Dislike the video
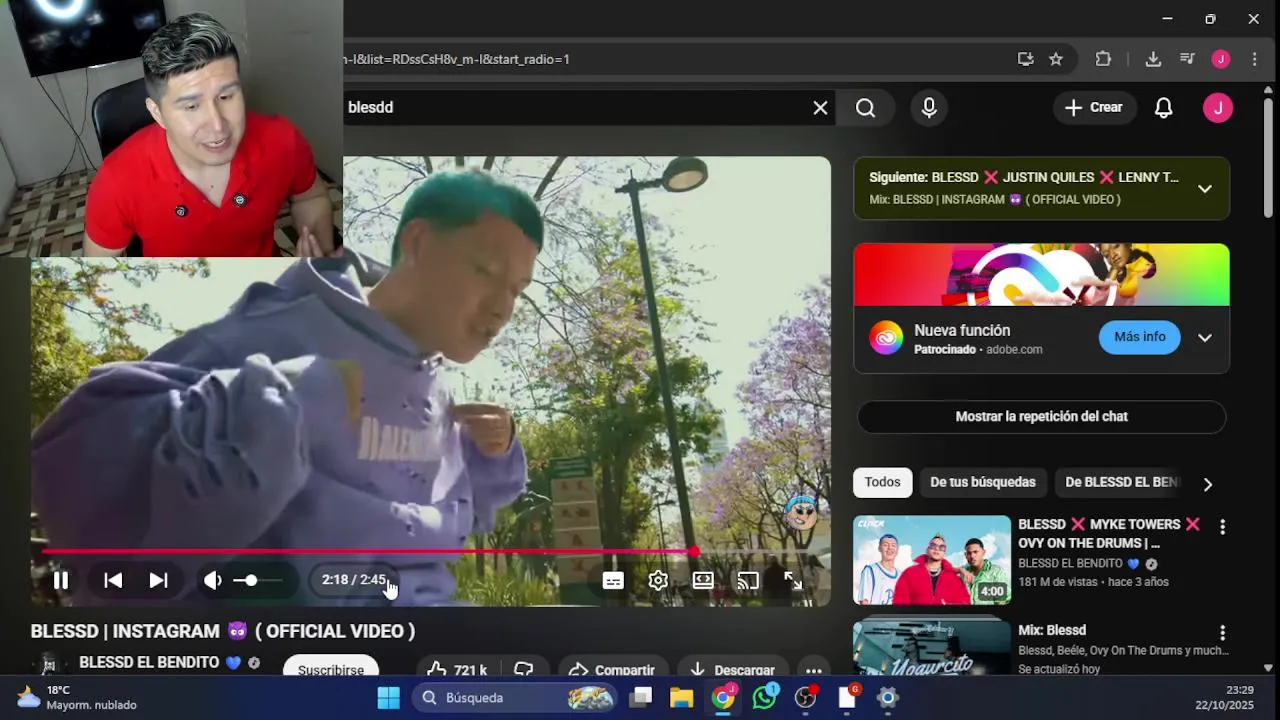 pos(524,669)
